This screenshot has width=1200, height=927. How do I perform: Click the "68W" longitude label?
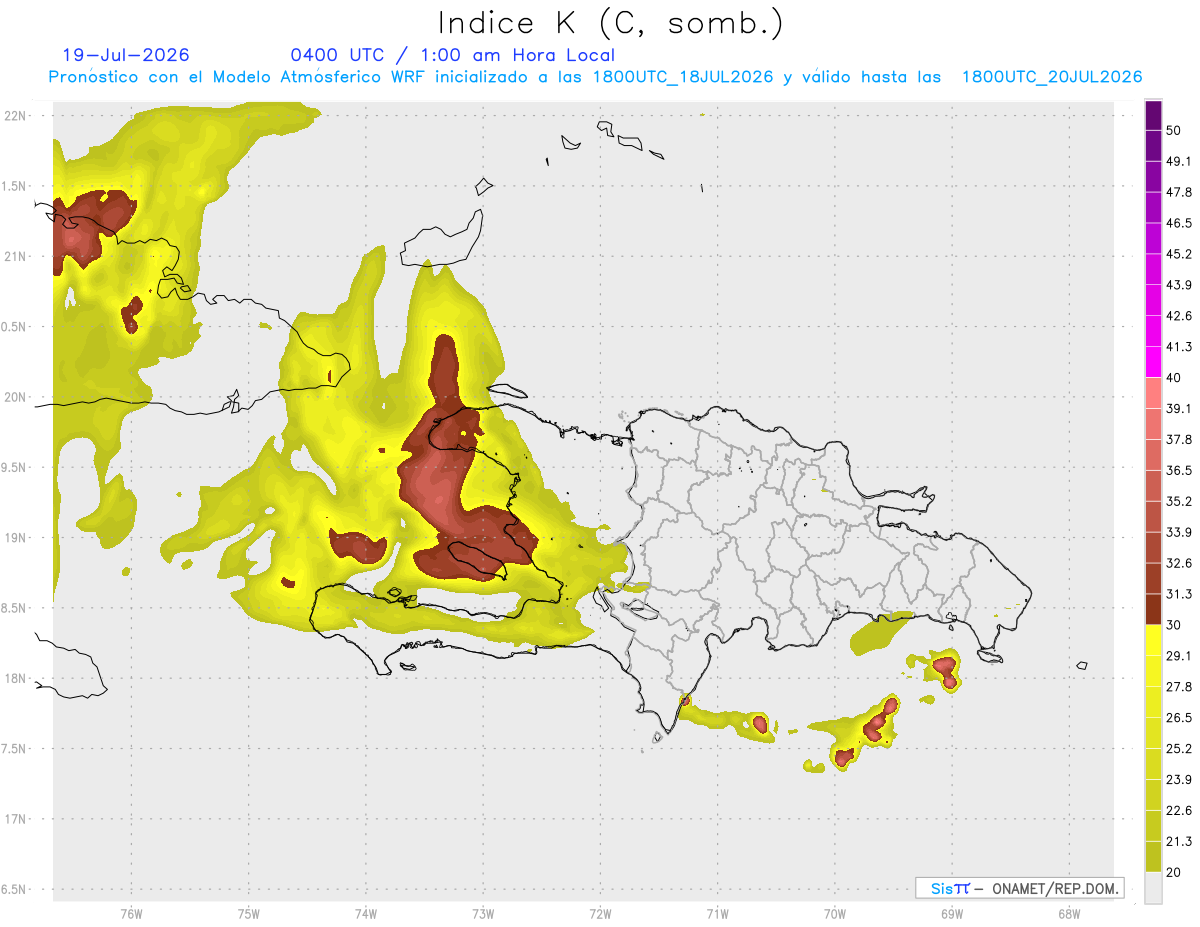(1069, 914)
